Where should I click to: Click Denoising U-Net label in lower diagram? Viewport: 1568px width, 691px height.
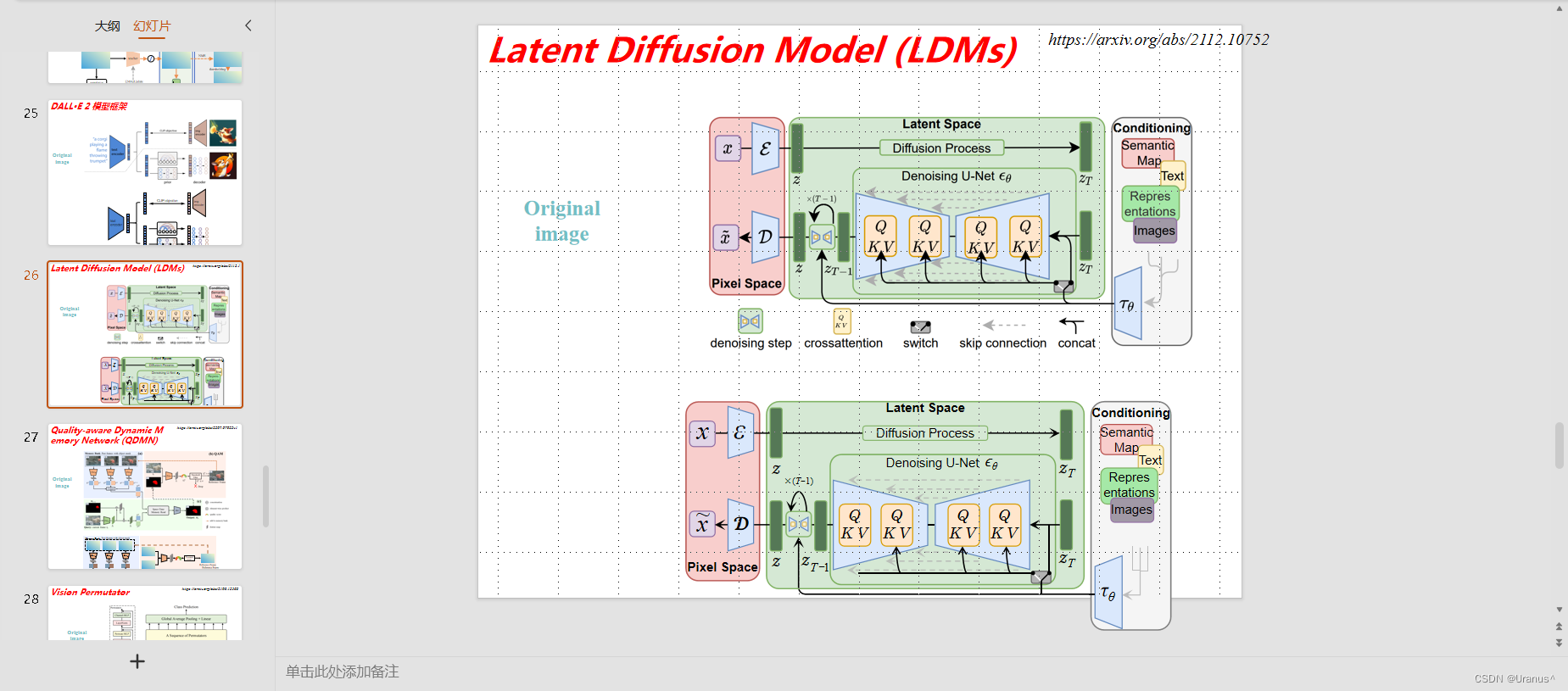[941, 463]
